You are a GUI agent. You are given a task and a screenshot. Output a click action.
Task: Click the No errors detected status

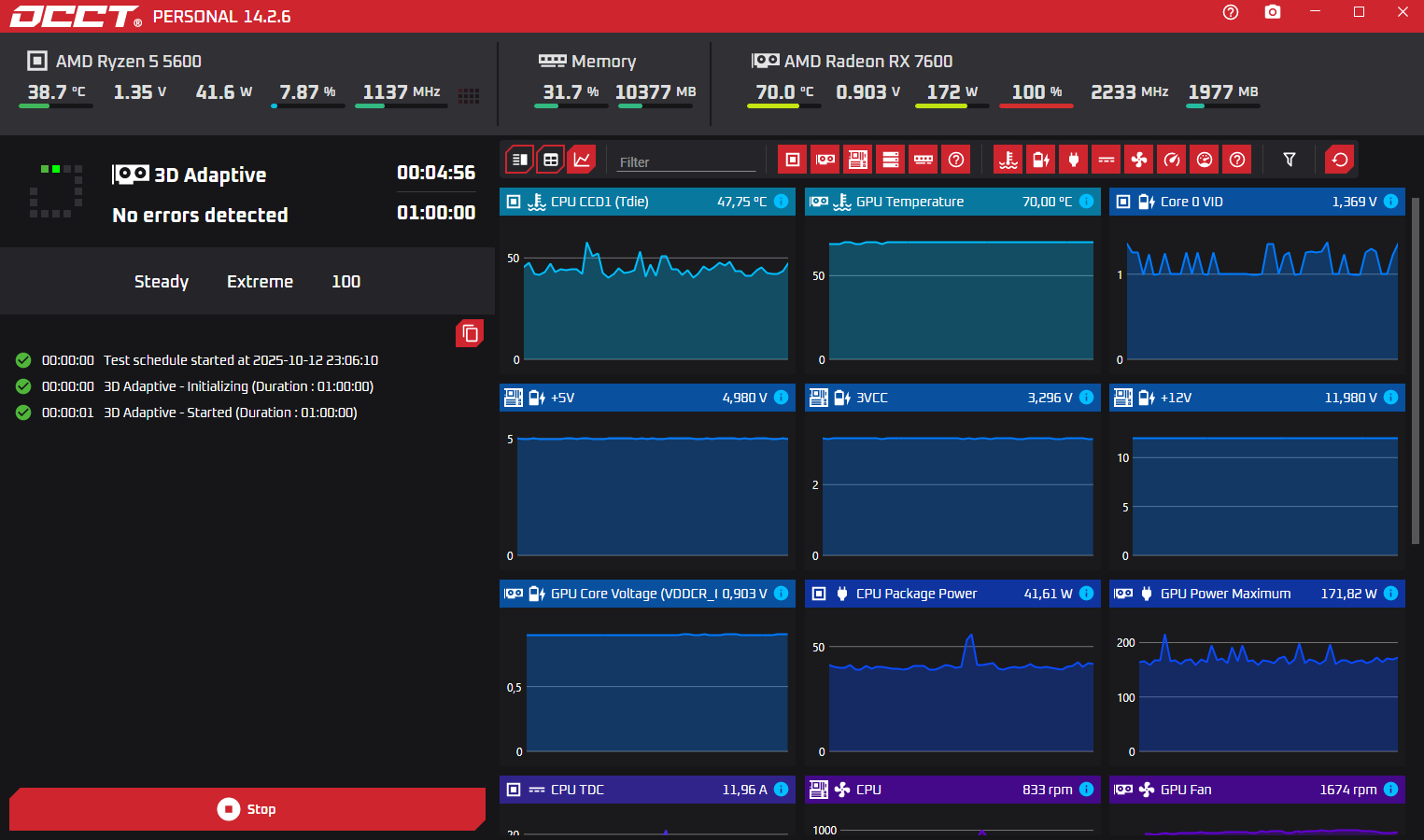200,216
